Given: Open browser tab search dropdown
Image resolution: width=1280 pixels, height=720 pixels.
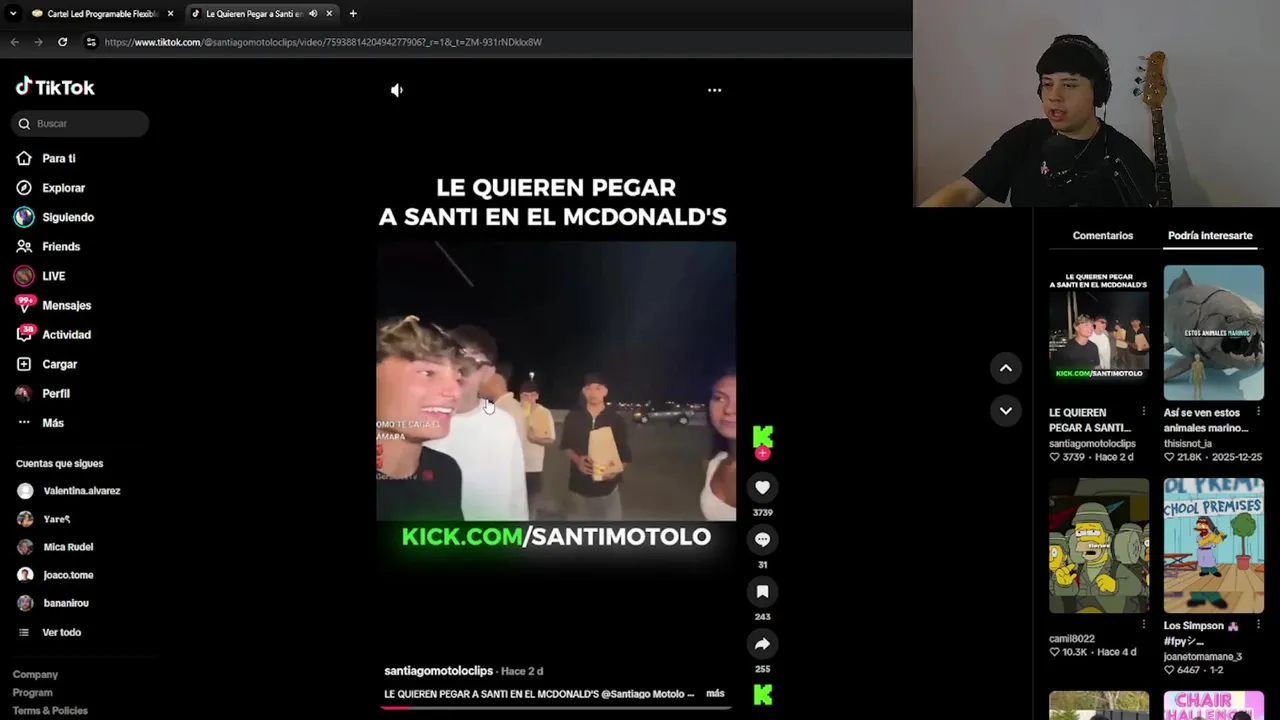Looking at the screenshot, I should (12, 14).
